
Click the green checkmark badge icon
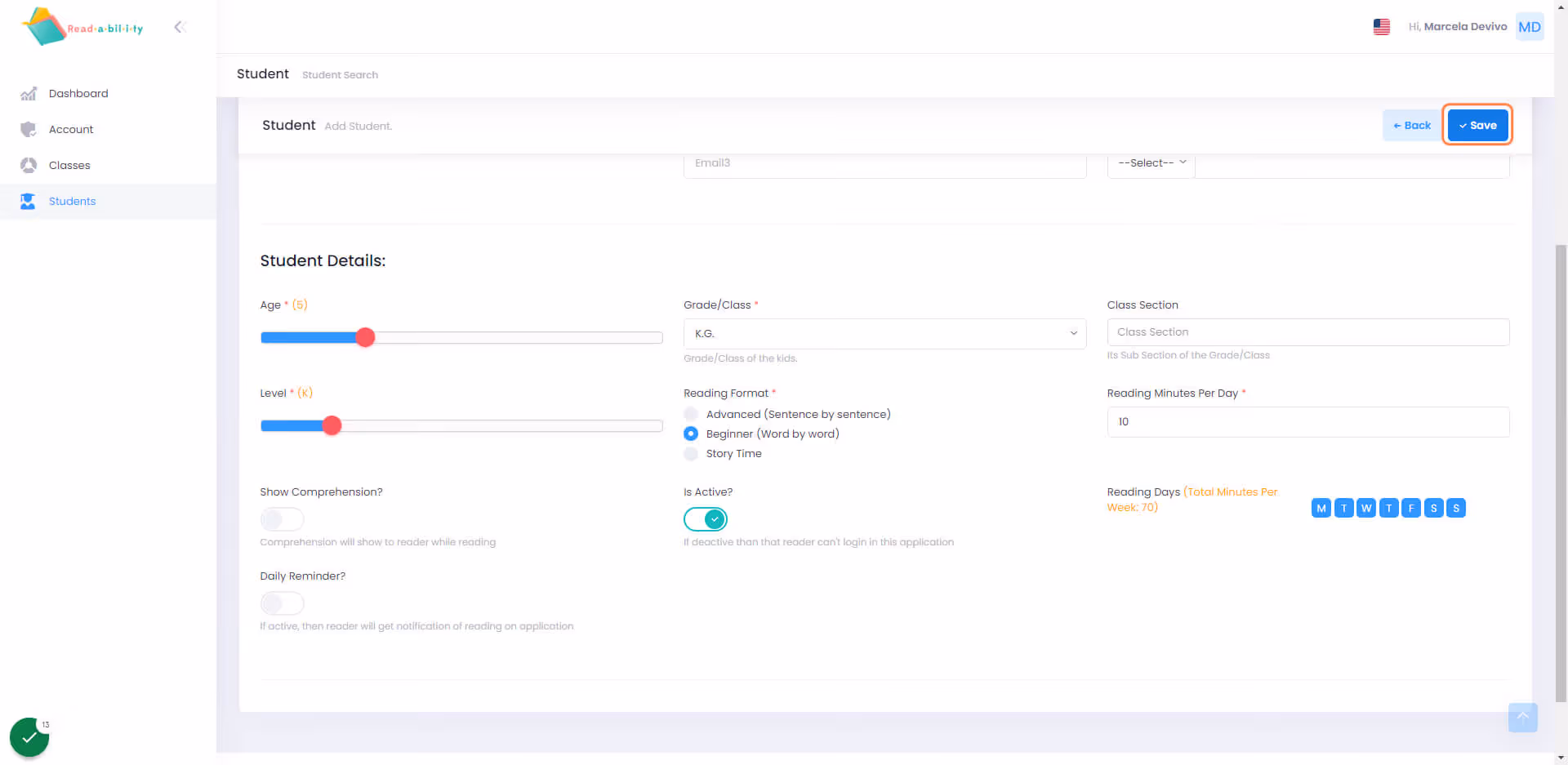29,737
